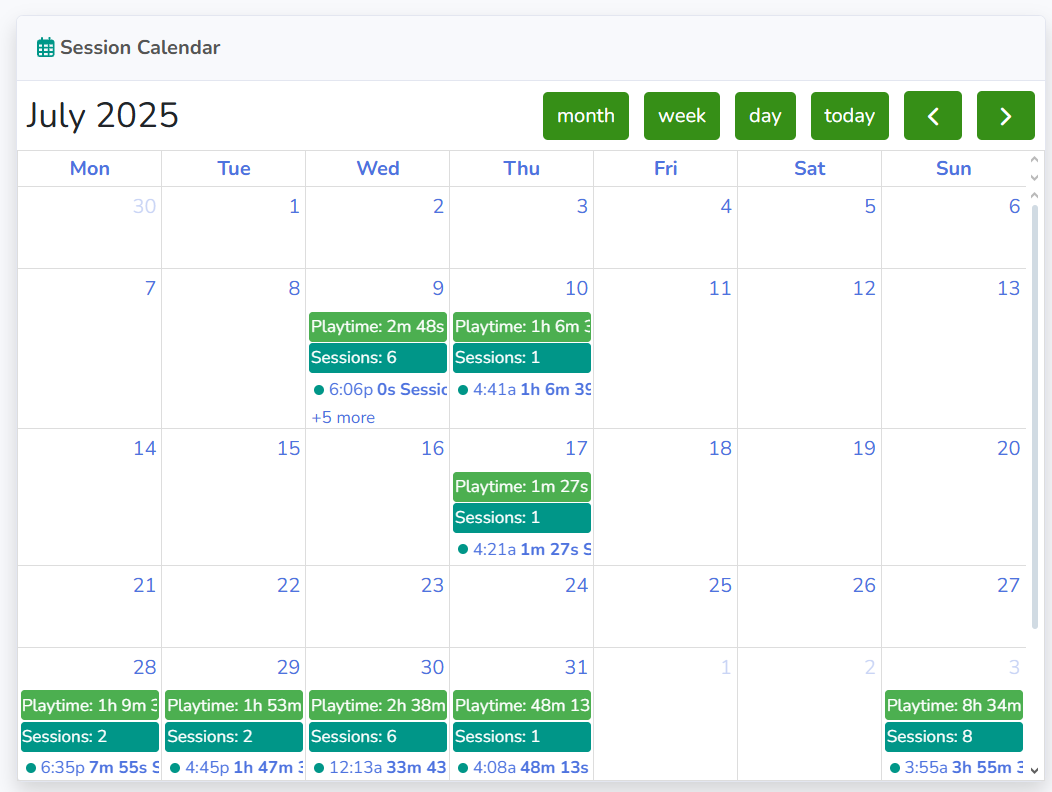Click the green dot beside the 4:41a session
This screenshot has height=792, width=1052.
463,390
